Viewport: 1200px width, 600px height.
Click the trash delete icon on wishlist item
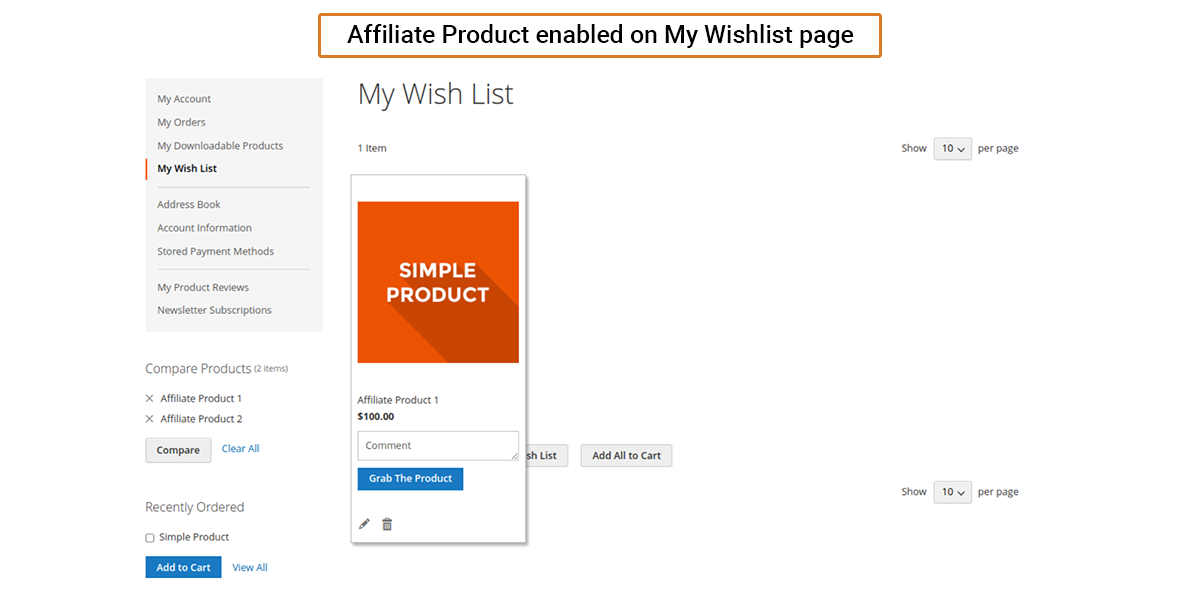(x=387, y=524)
